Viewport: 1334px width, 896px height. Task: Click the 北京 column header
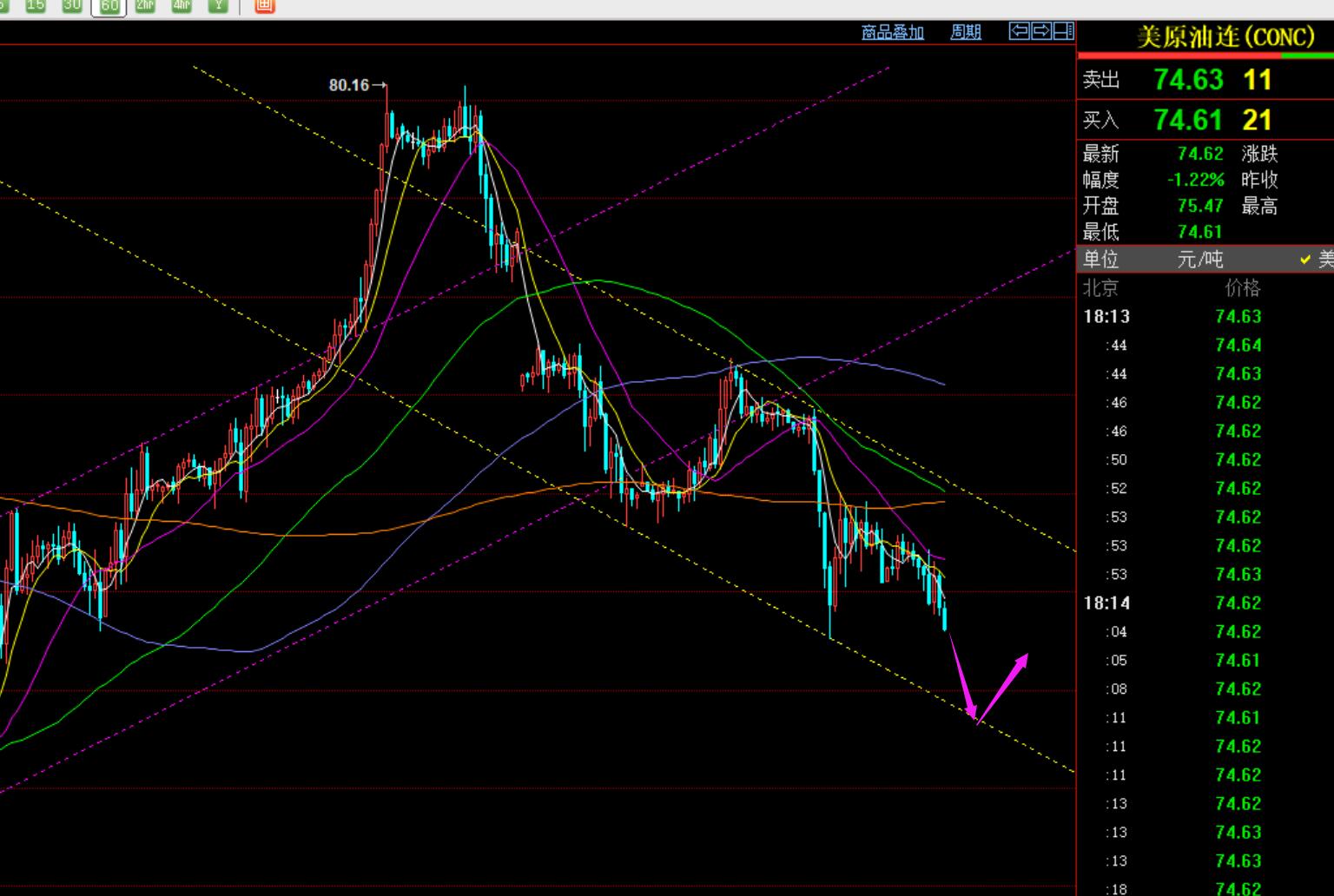click(1101, 287)
